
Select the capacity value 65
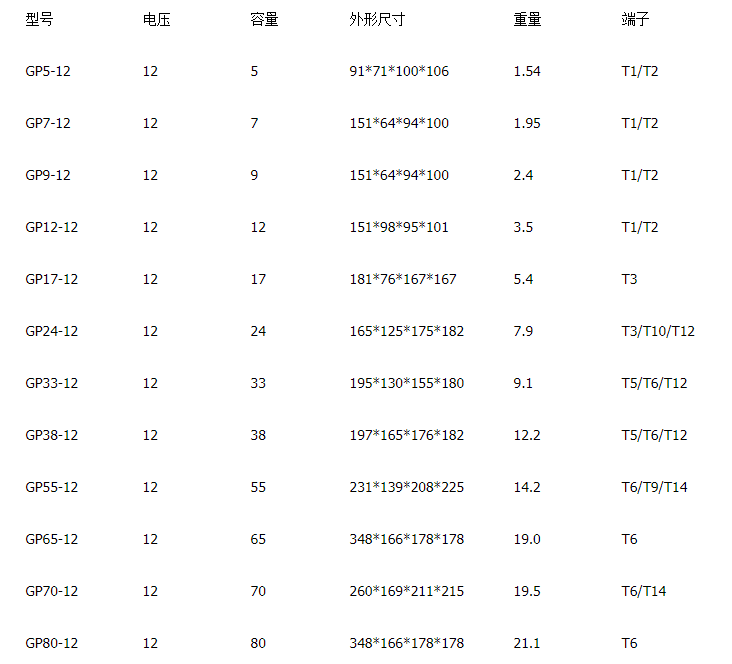[258, 539]
